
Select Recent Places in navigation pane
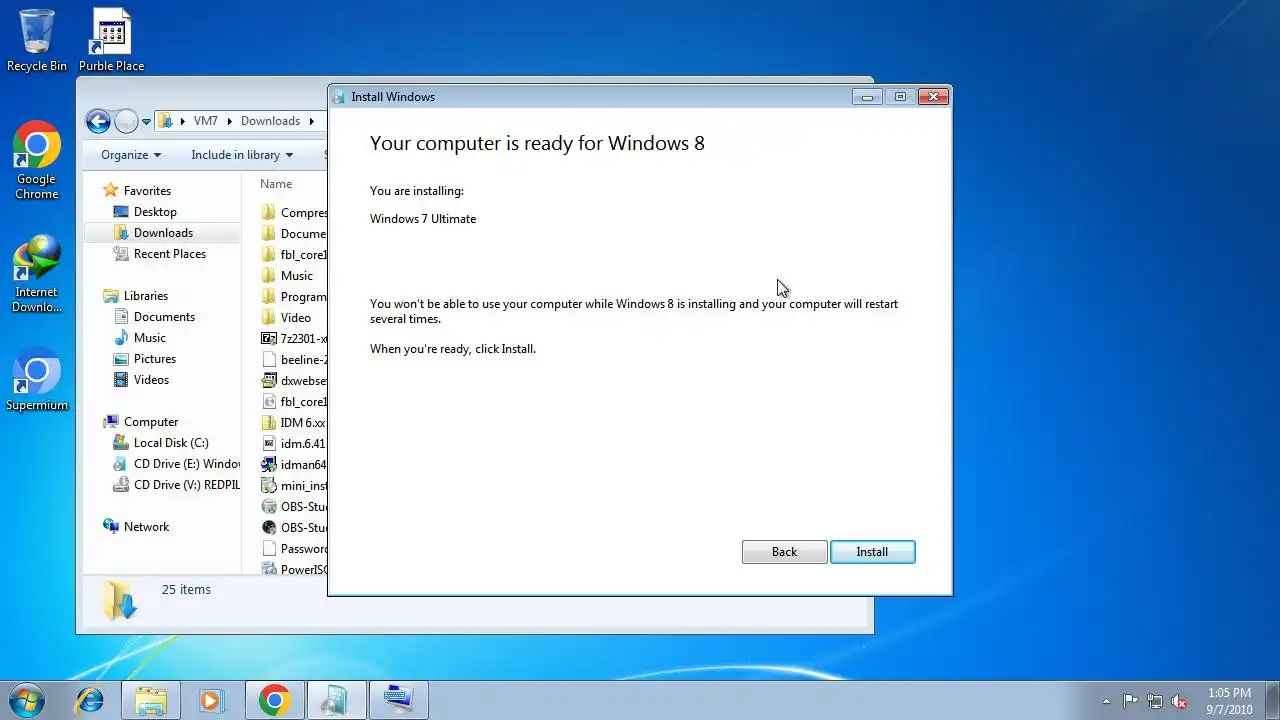click(170, 254)
